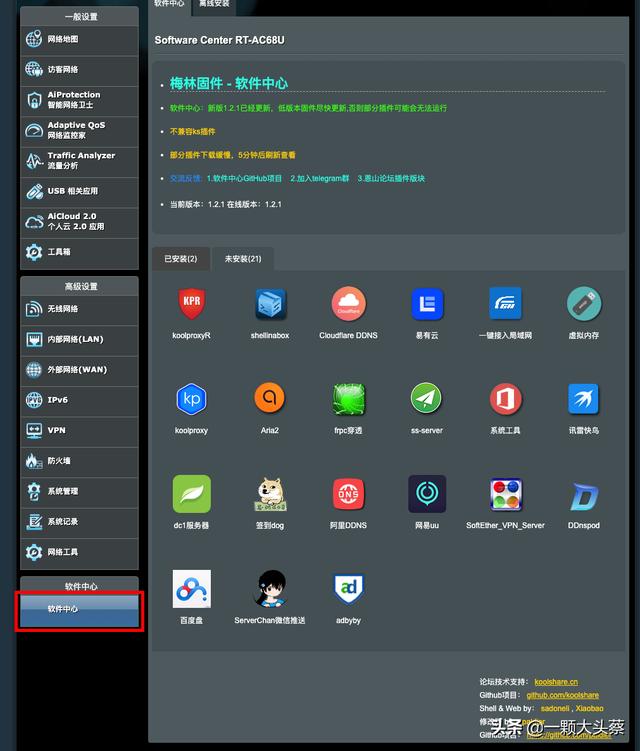640x751 pixels.
Task: Open 无线网络 settings
Action: point(80,309)
